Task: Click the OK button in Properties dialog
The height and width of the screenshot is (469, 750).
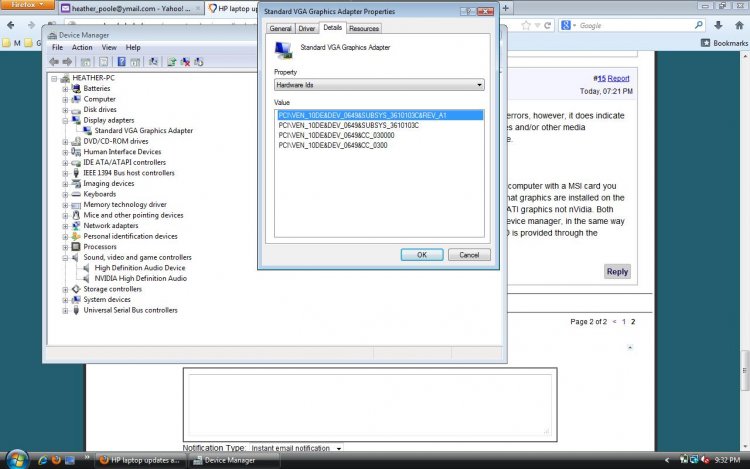Action: 422,255
